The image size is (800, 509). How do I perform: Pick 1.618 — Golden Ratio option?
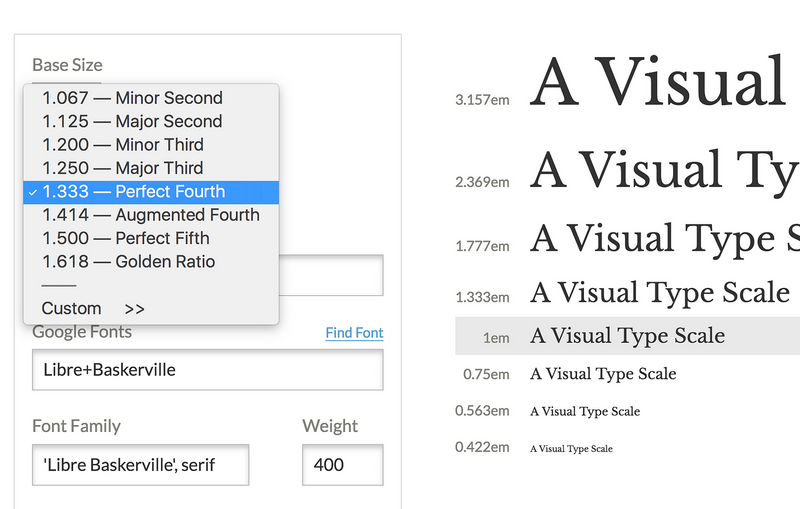[x=151, y=262]
